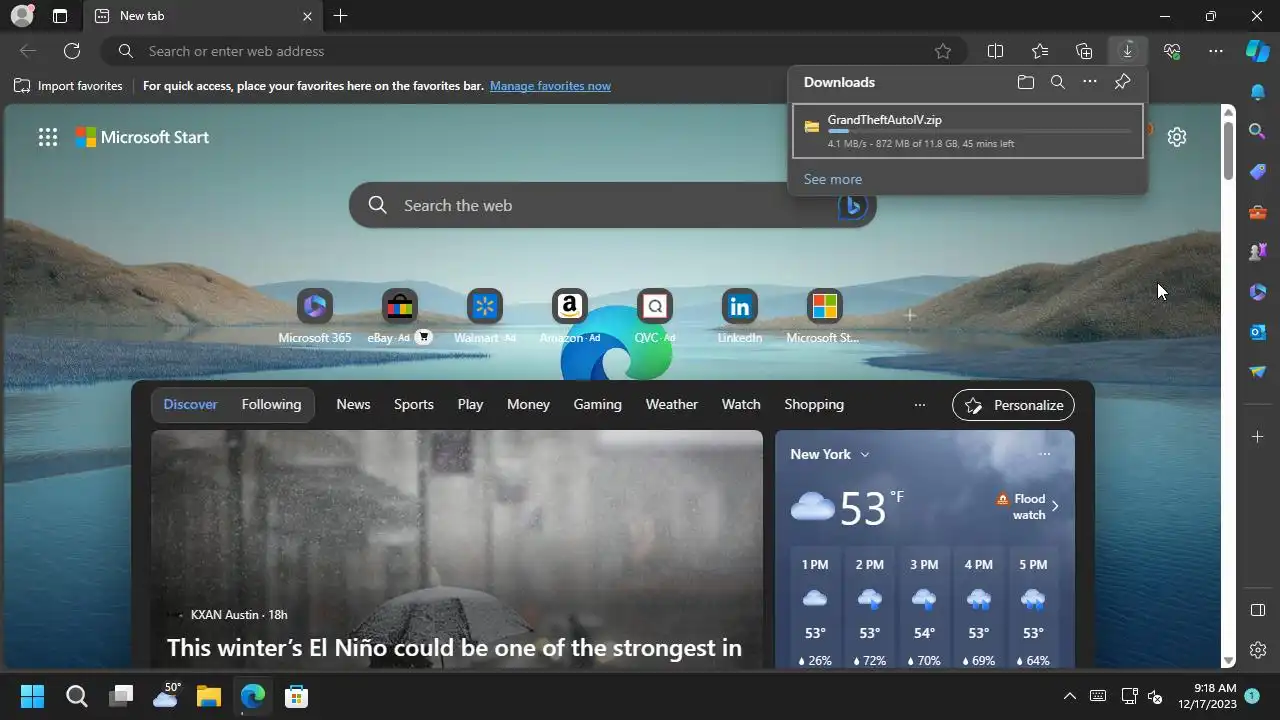Open a new tab with plus button
Screen dimensions: 1280x720
click(x=341, y=16)
